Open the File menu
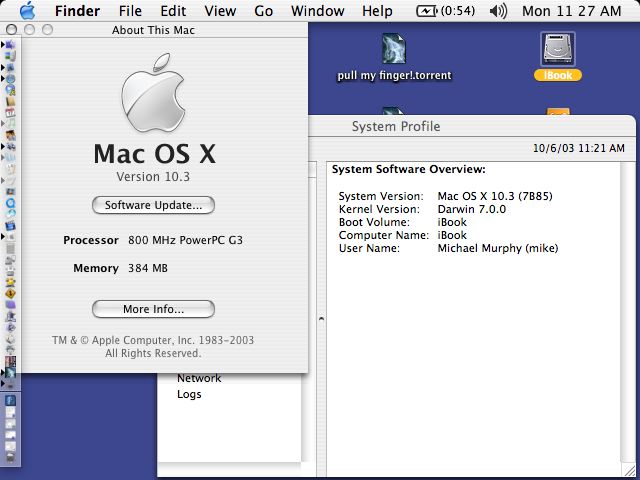Screen dimensions: 640x480 (x=130, y=11)
